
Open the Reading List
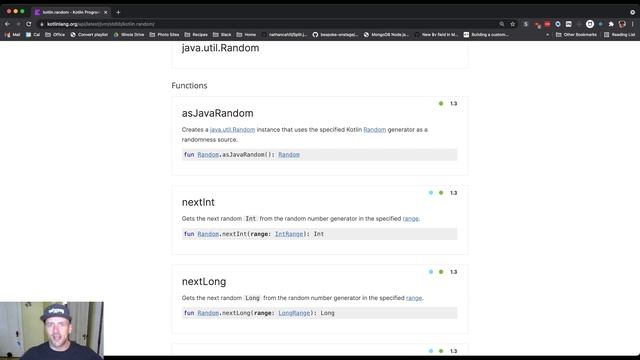[x=620, y=35]
